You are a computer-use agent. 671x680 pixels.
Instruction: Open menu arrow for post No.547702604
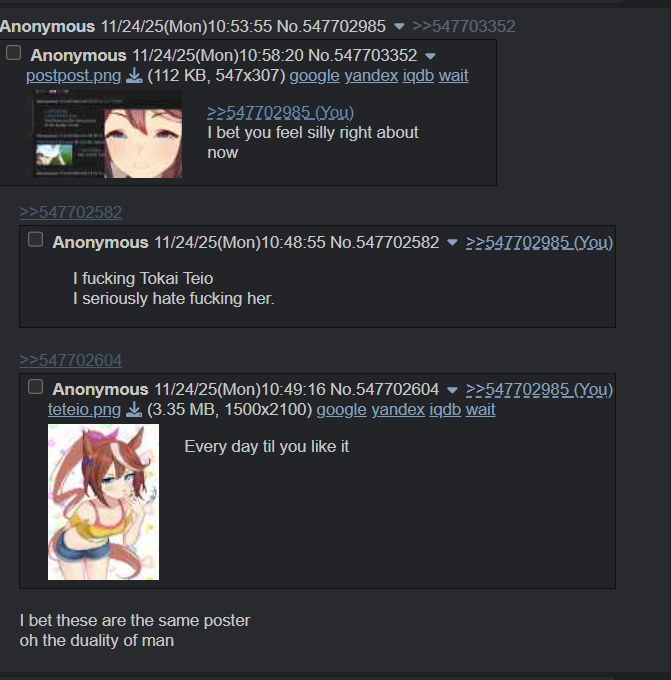(x=452, y=390)
